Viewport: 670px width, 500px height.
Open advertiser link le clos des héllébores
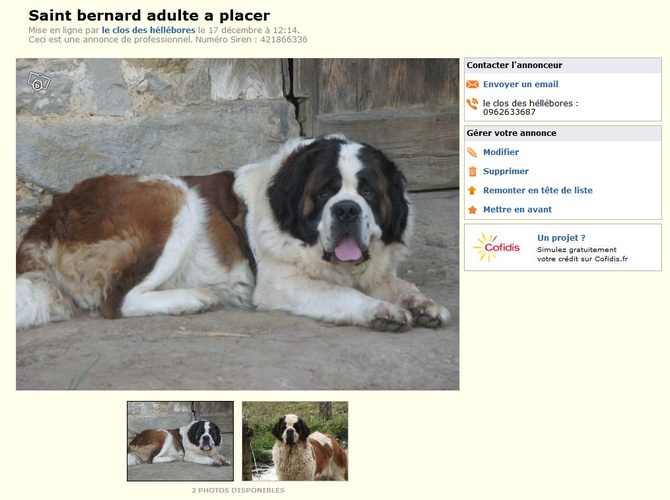148,30
